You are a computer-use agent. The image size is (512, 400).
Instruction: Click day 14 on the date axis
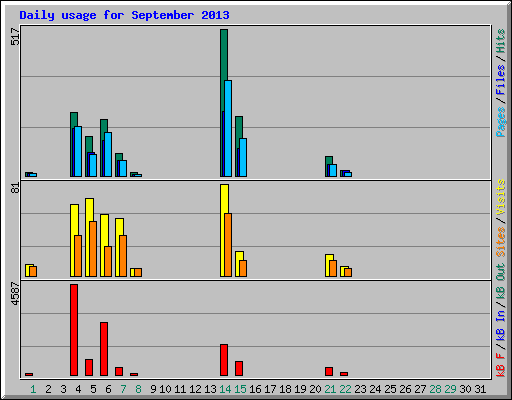point(225,389)
